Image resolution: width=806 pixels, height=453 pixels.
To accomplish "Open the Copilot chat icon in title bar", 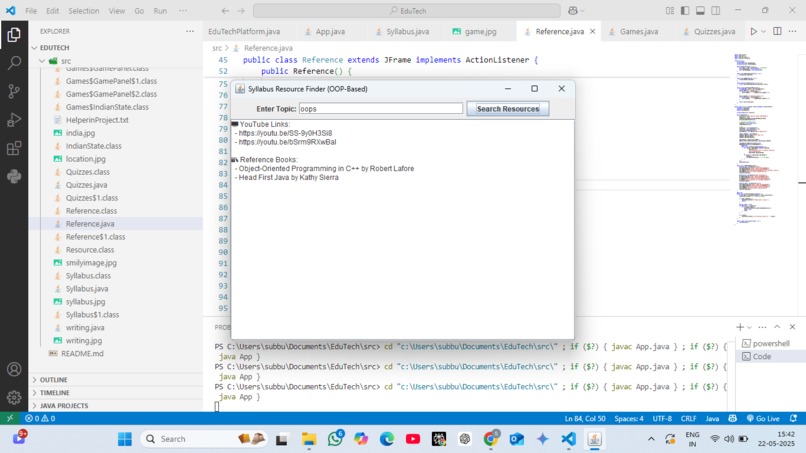I will [x=573, y=11].
